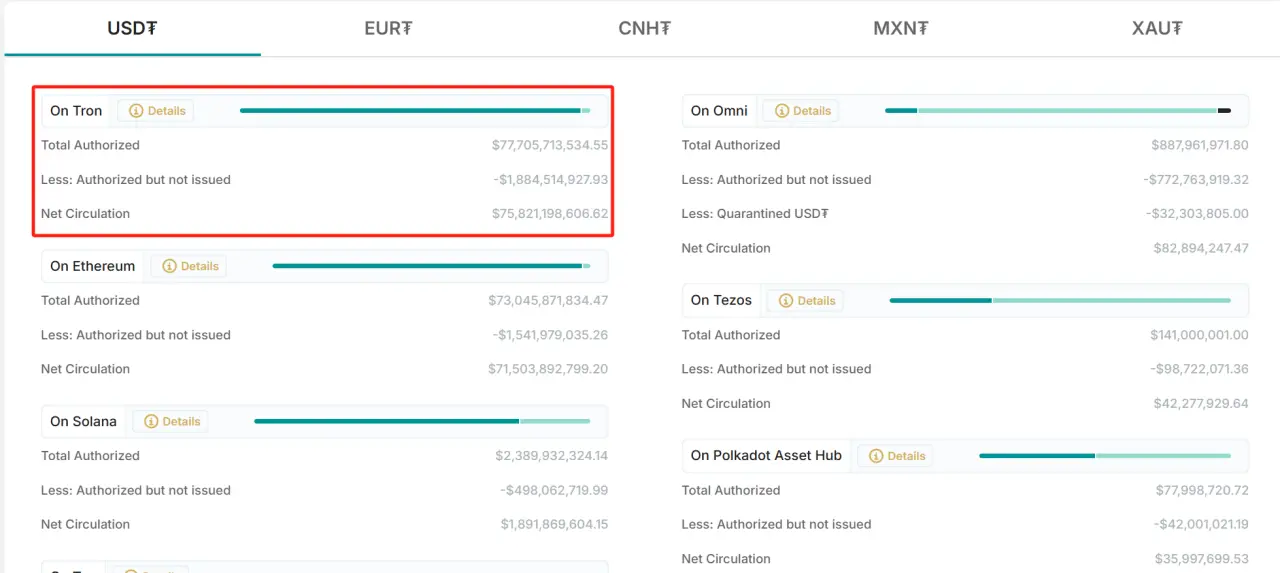Open Details for On Tron
This screenshot has width=1280, height=573.
click(156, 111)
